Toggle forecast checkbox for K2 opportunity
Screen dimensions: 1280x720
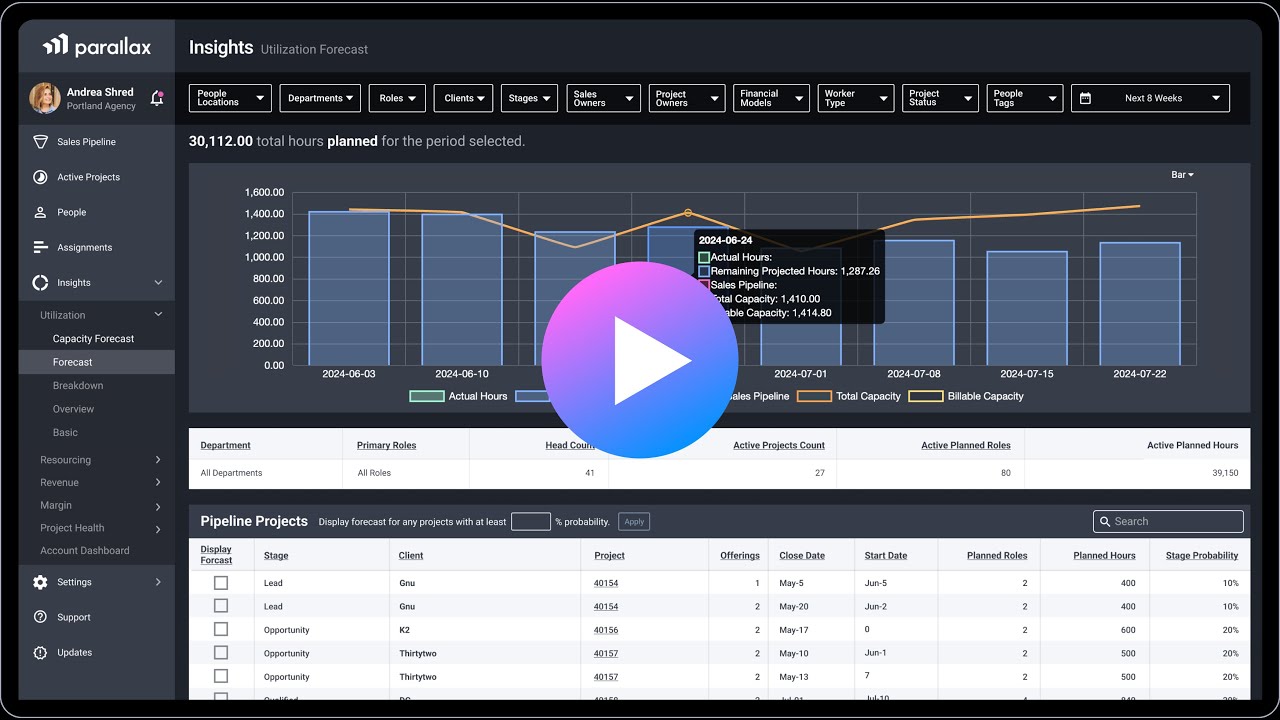[221, 630]
